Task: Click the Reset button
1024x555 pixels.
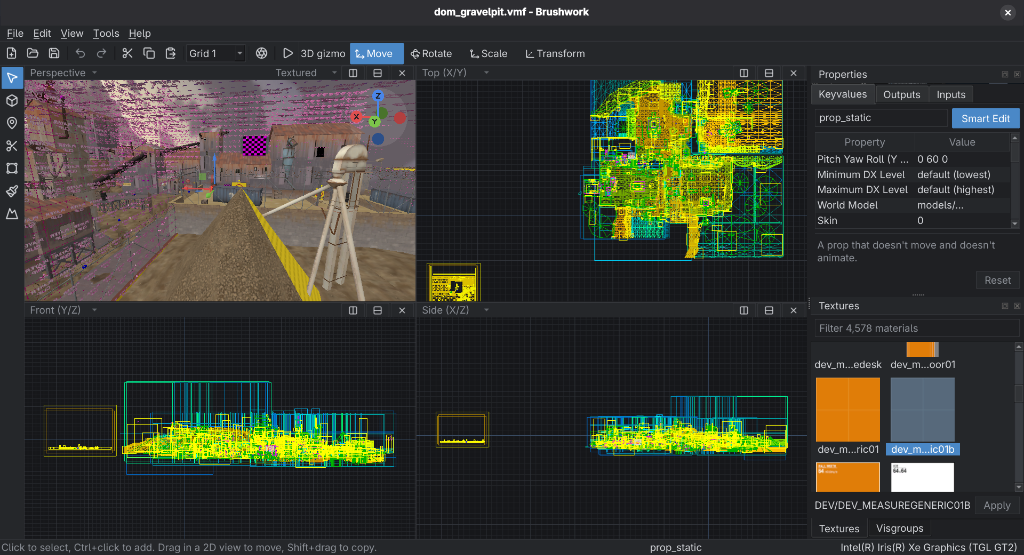Action: point(997,280)
